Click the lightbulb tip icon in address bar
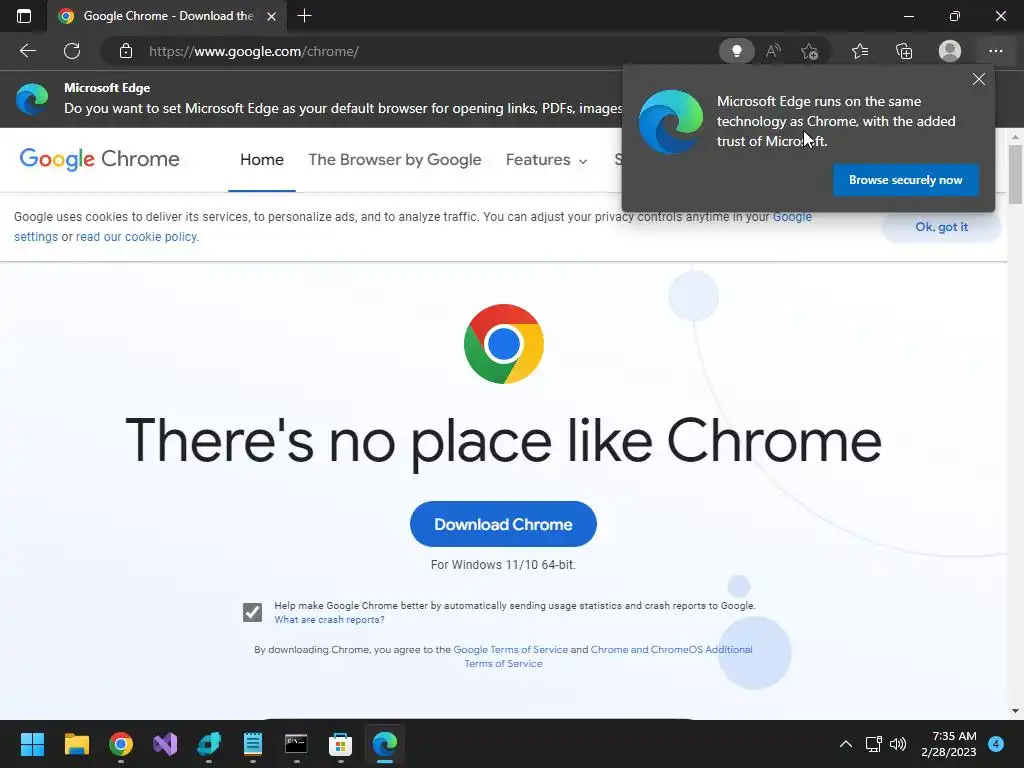 (737, 51)
